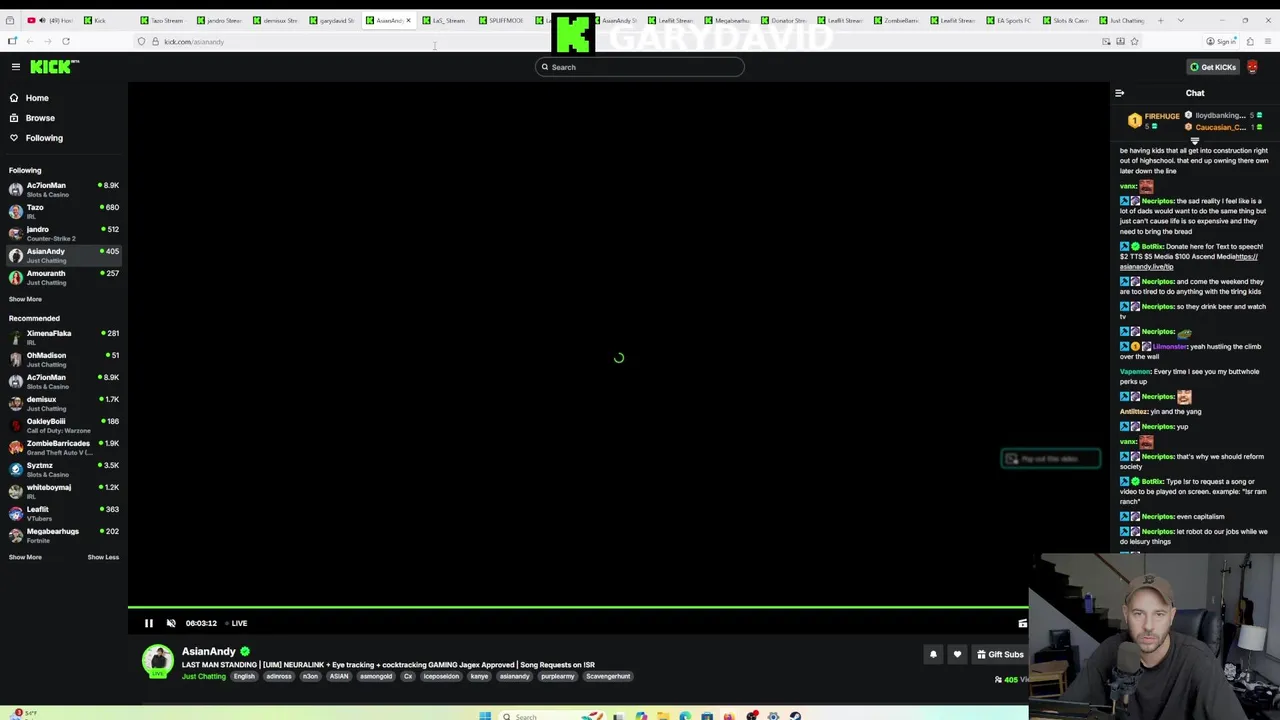Select the asmongold tag
Screen dimensions: 1280x720
[x=376, y=677]
